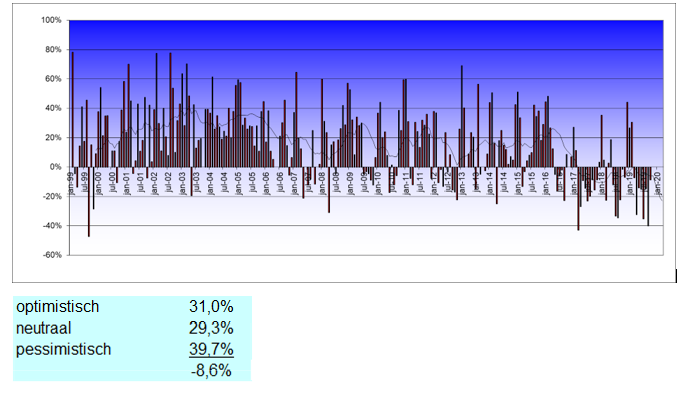
Task: Click the jan-03 x-axis label
Action: 183,183
